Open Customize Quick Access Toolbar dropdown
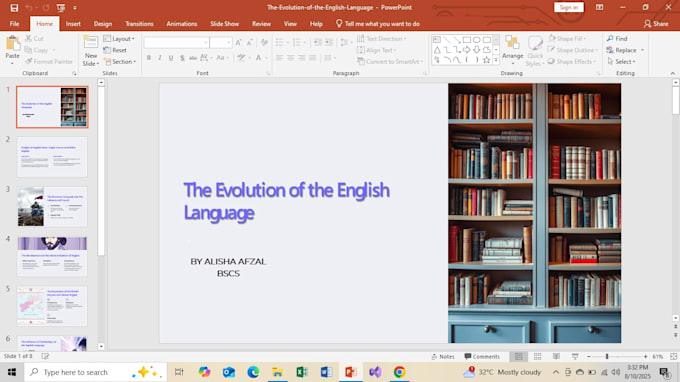The image size is (680, 382). click(75, 8)
